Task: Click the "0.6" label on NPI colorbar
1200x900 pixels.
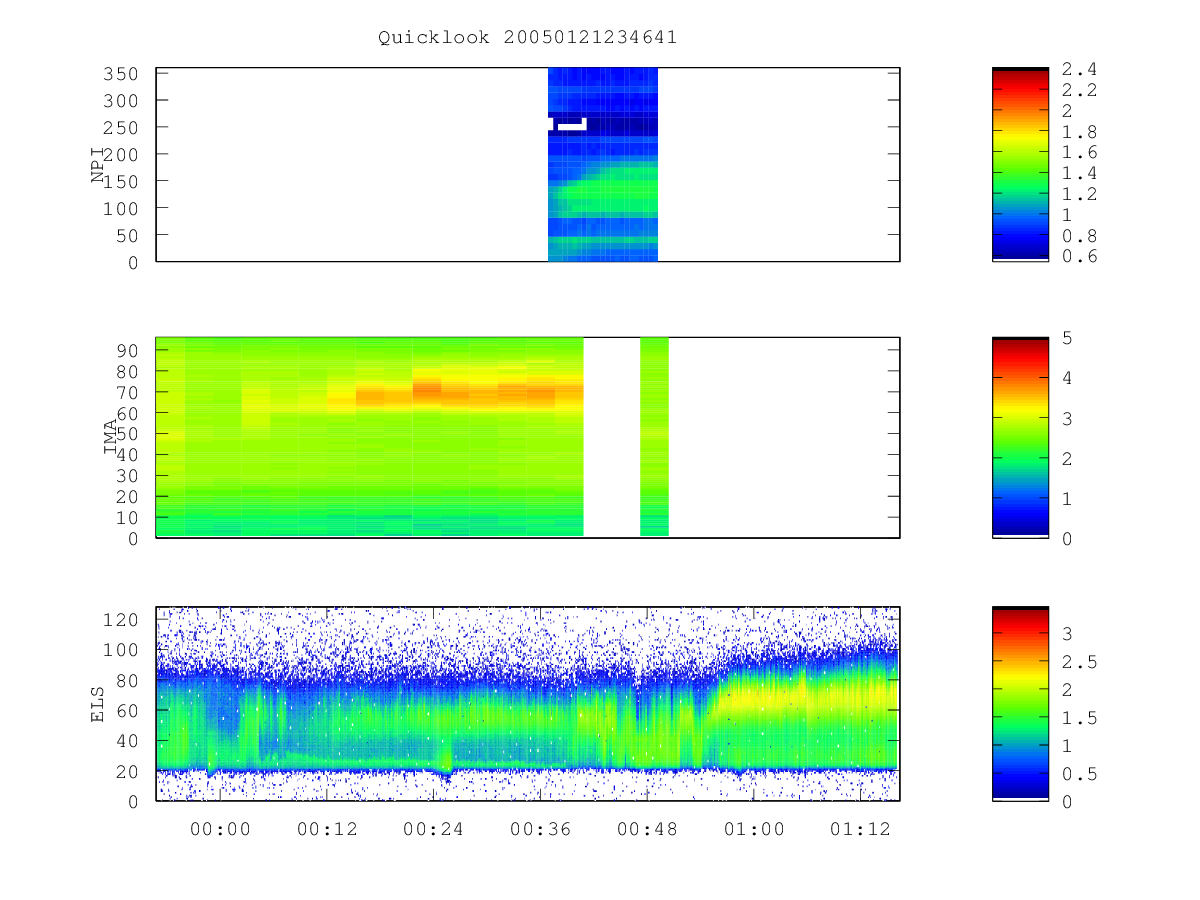Action: pyautogui.click(x=1079, y=257)
